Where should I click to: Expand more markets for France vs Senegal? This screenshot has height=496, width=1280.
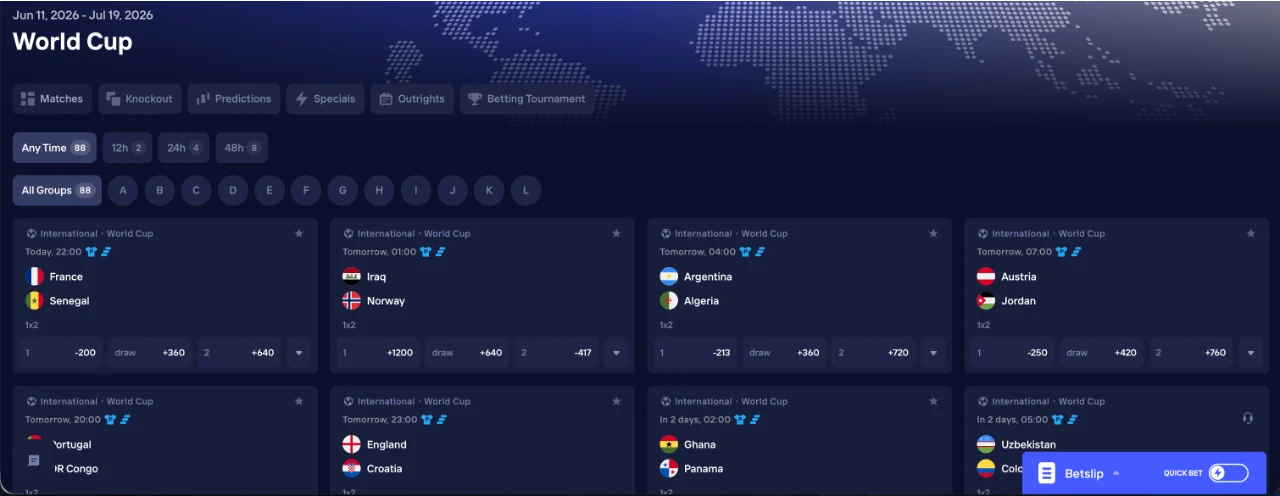pos(299,353)
